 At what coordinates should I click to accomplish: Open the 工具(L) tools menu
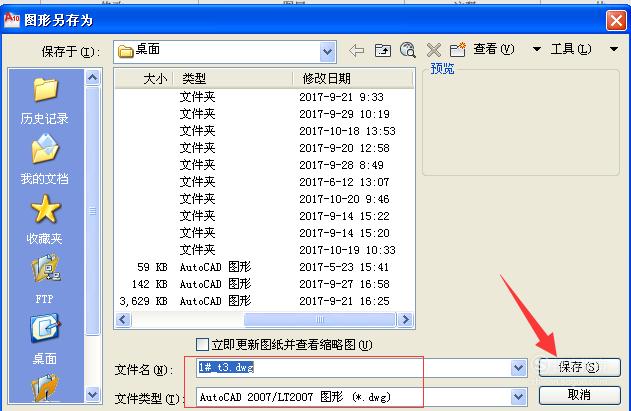click(571, 49)
